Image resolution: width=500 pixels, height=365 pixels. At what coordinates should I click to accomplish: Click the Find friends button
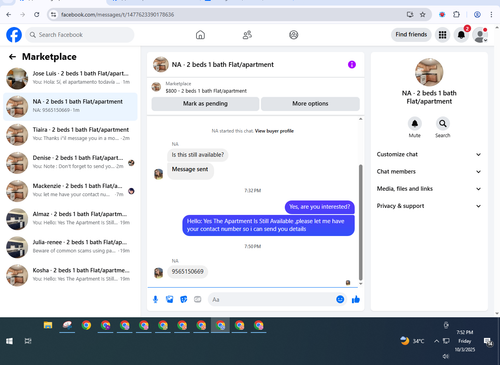(x=411, y=35)
